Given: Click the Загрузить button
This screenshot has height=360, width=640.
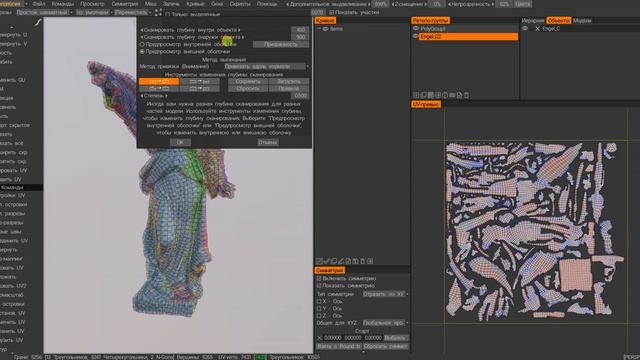Looking at the screenshot, I should point(289,81).
